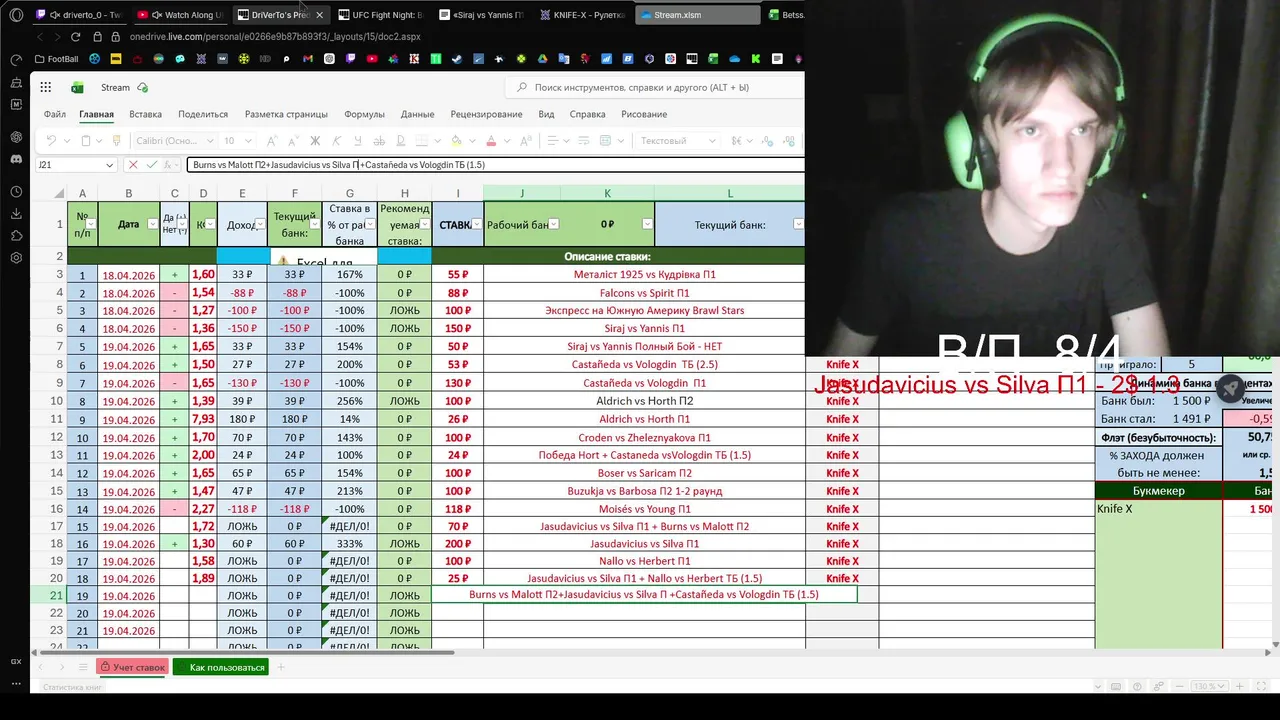Click the horizontal sheet scrollbar

point(245,652)
